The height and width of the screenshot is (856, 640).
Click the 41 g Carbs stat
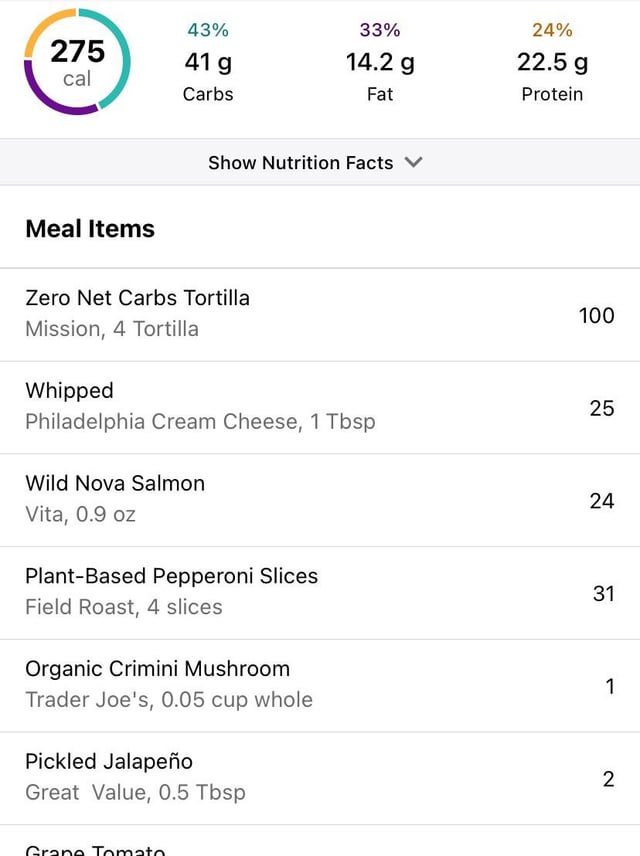[208, 64]
